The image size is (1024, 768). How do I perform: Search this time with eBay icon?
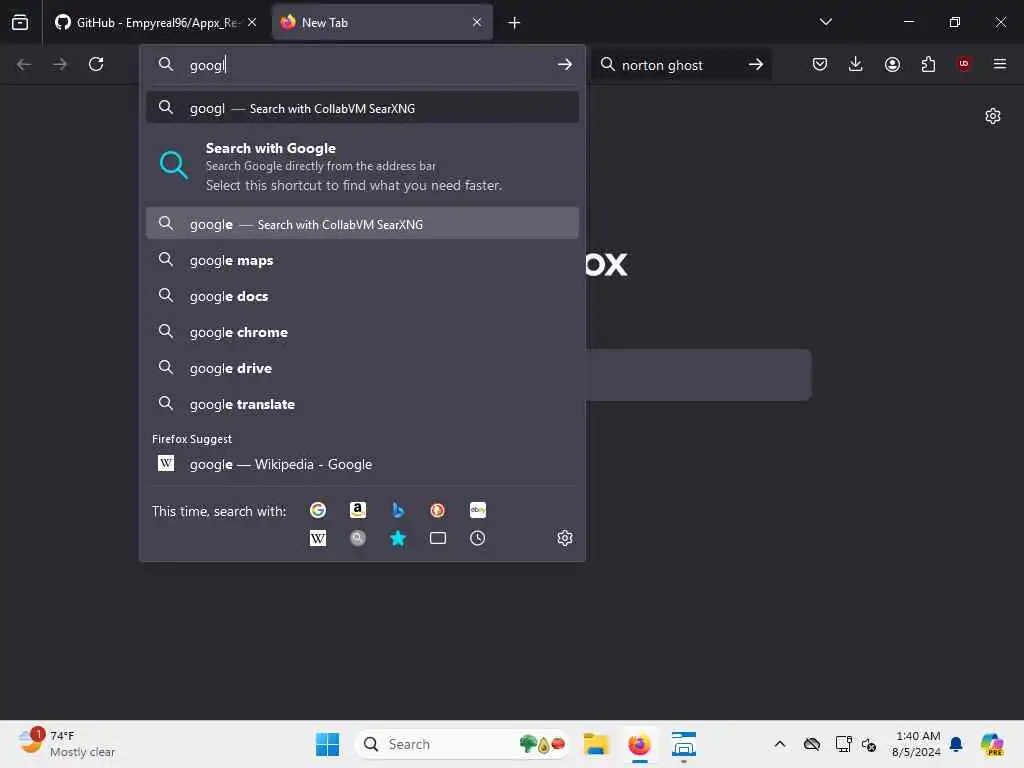(x=477, y=510)
